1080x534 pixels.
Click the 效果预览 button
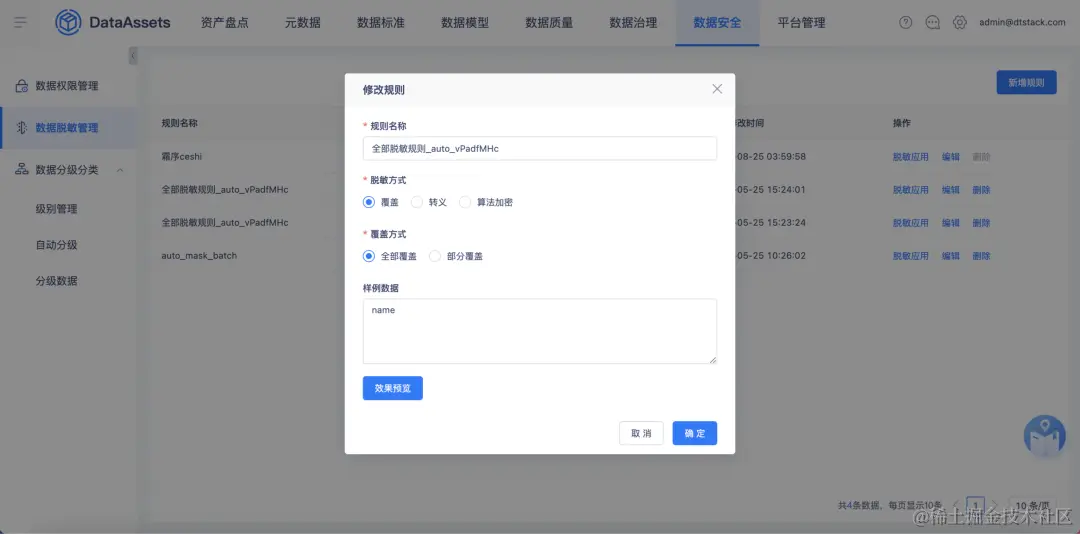click(393, 388)
